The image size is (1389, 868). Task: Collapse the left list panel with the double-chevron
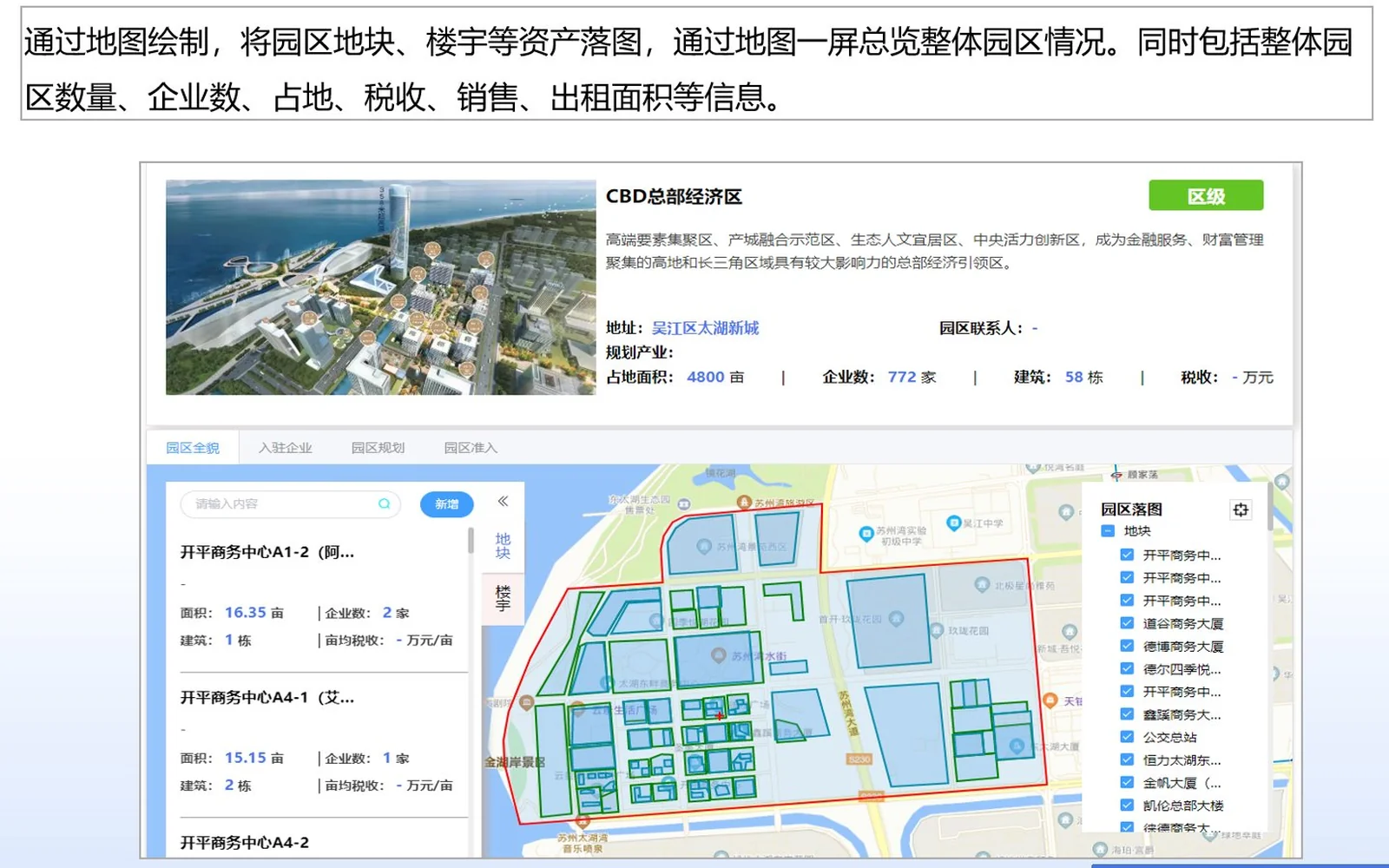[x=503, y=502]
